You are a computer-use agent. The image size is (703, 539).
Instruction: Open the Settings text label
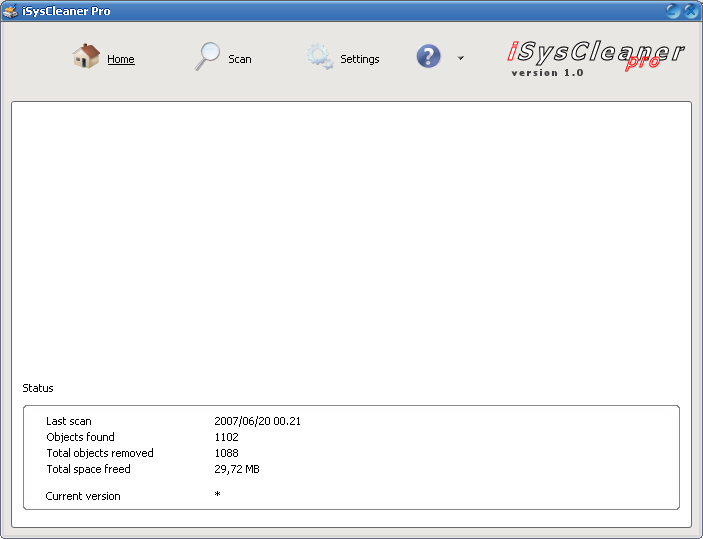360,59
